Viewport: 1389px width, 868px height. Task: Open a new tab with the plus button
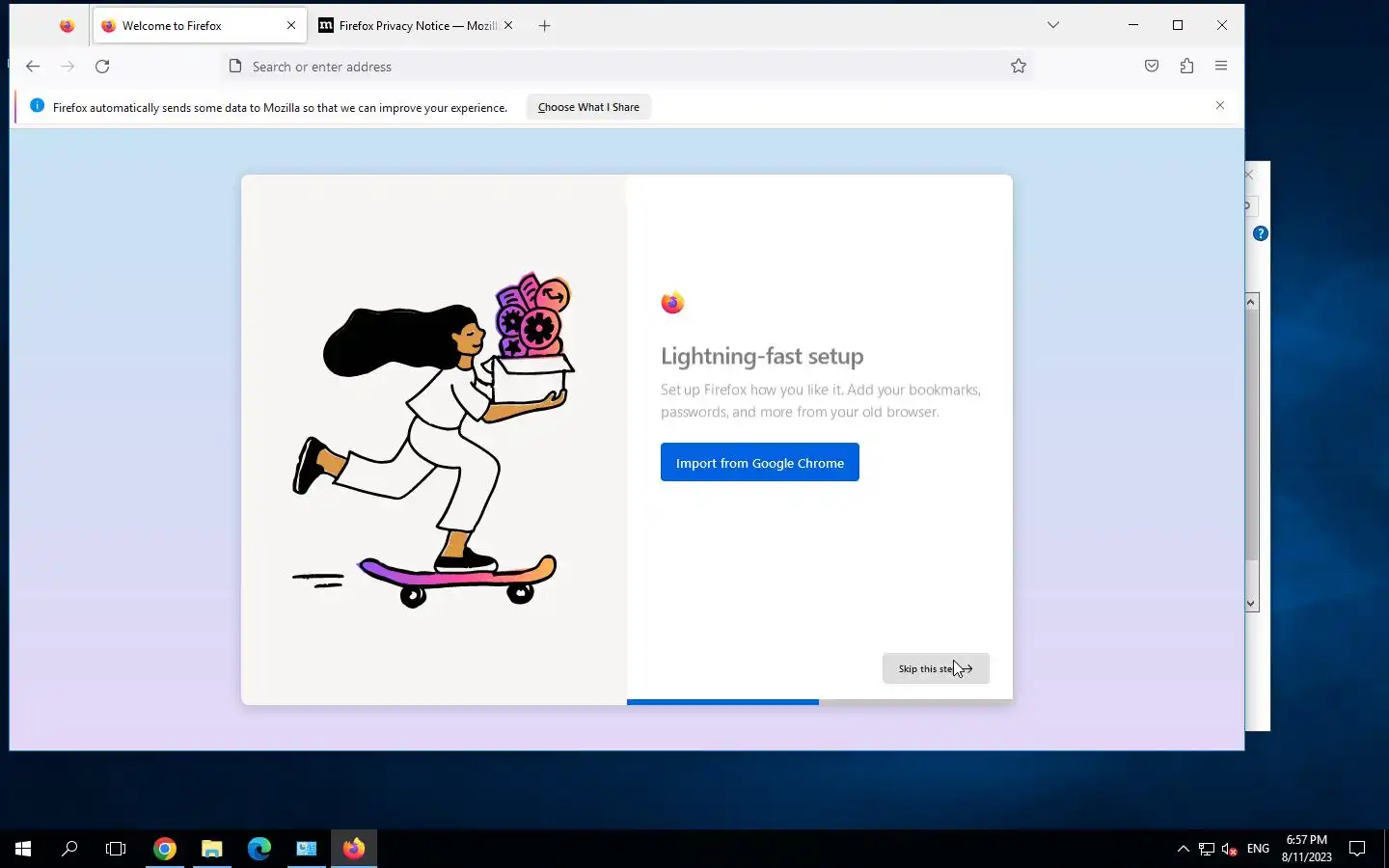click(x=545, y=26)
